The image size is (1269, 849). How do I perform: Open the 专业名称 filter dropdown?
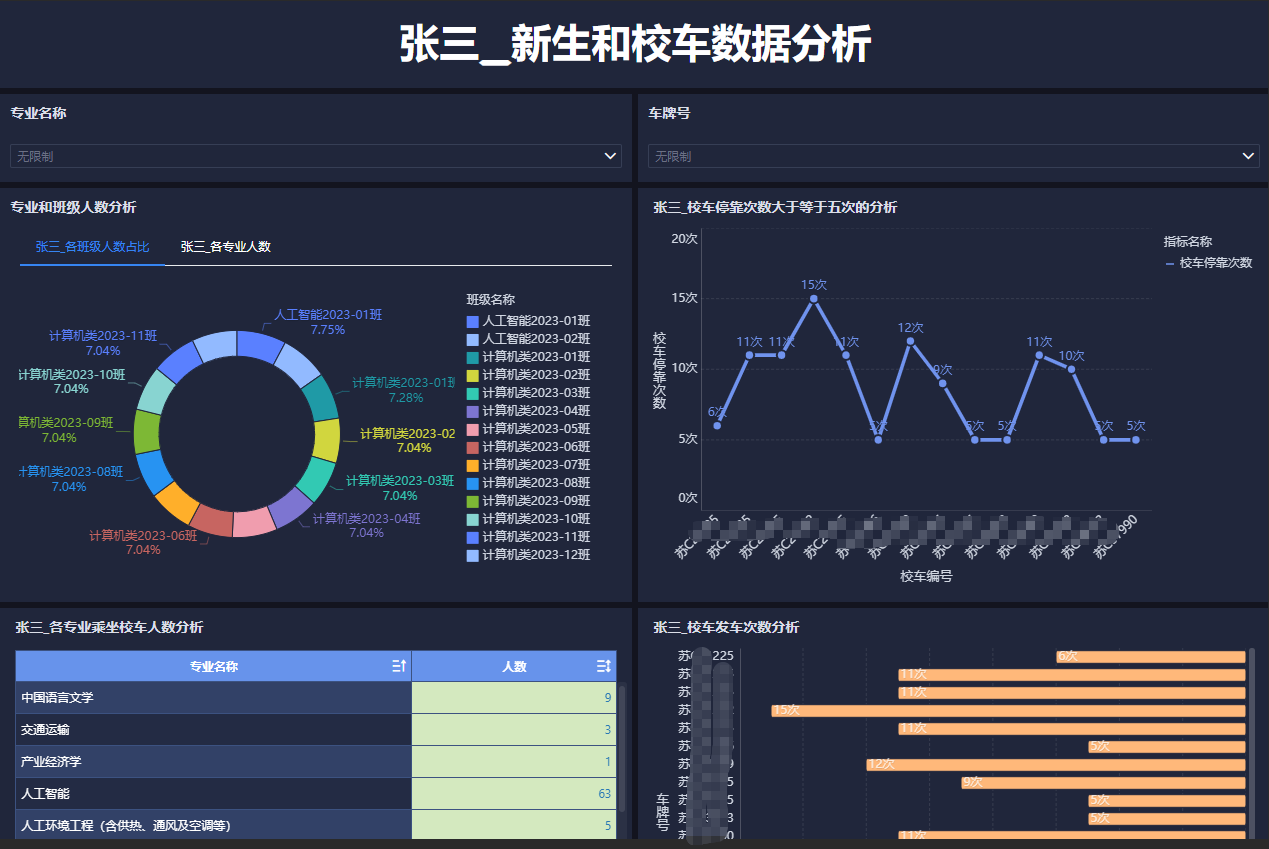(316, 156)
